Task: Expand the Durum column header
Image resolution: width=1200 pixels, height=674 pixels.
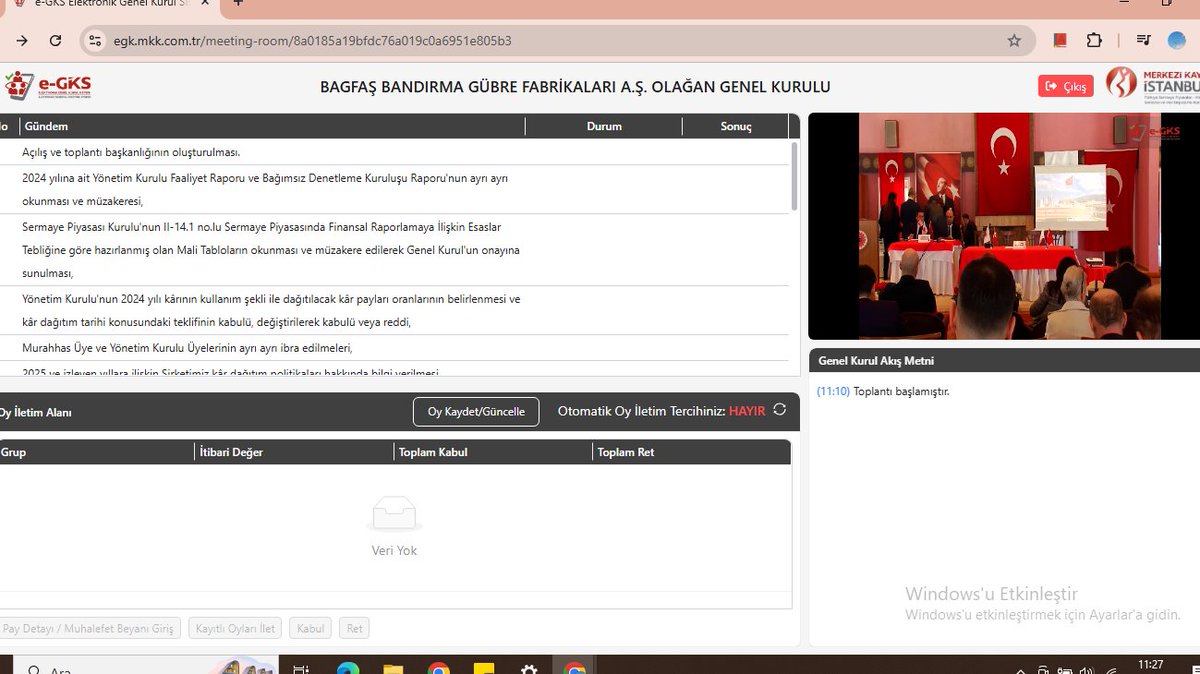Action: (x=602, y=126)
